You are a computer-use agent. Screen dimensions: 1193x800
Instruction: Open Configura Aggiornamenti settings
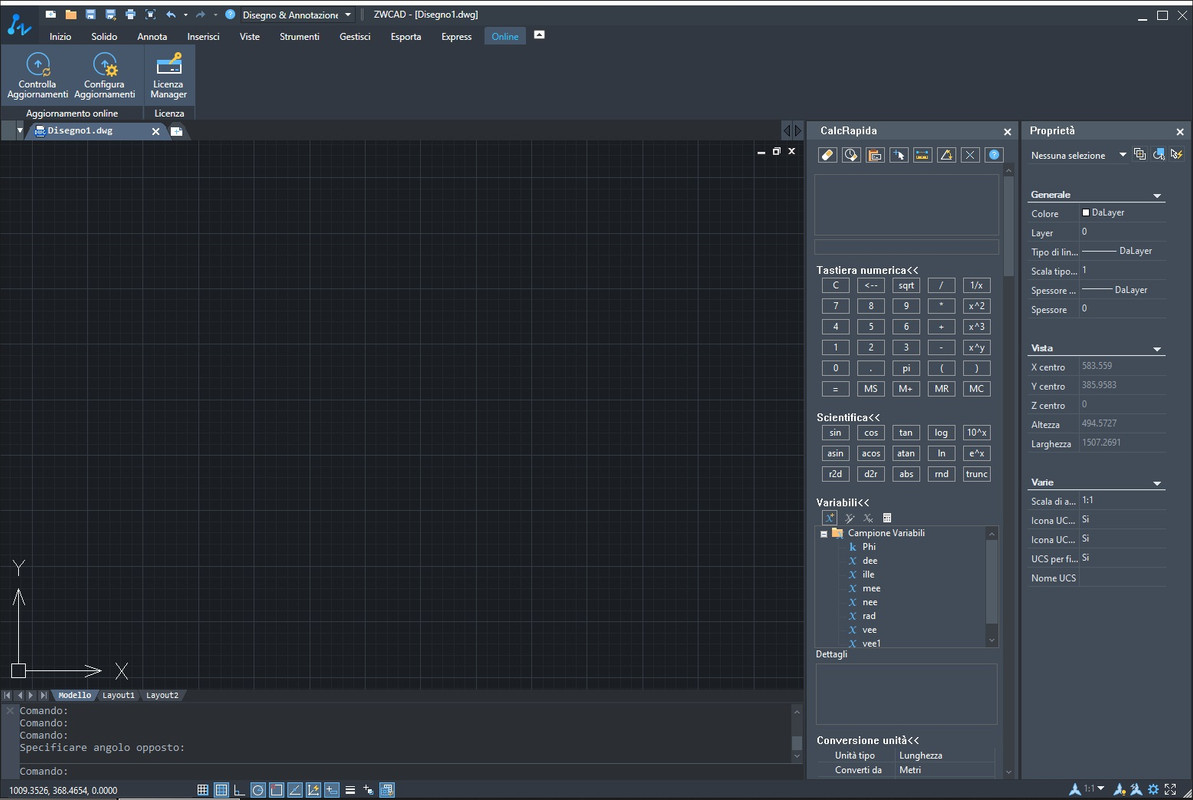pyautogui.click(x=104, y=75)
